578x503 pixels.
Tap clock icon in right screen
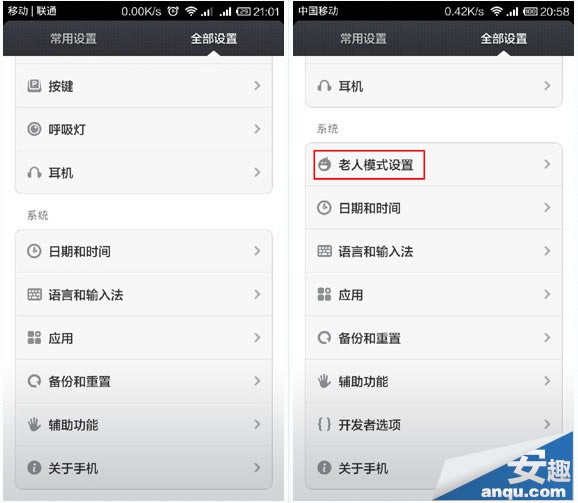pyautogui.click(x=324, y=208)
